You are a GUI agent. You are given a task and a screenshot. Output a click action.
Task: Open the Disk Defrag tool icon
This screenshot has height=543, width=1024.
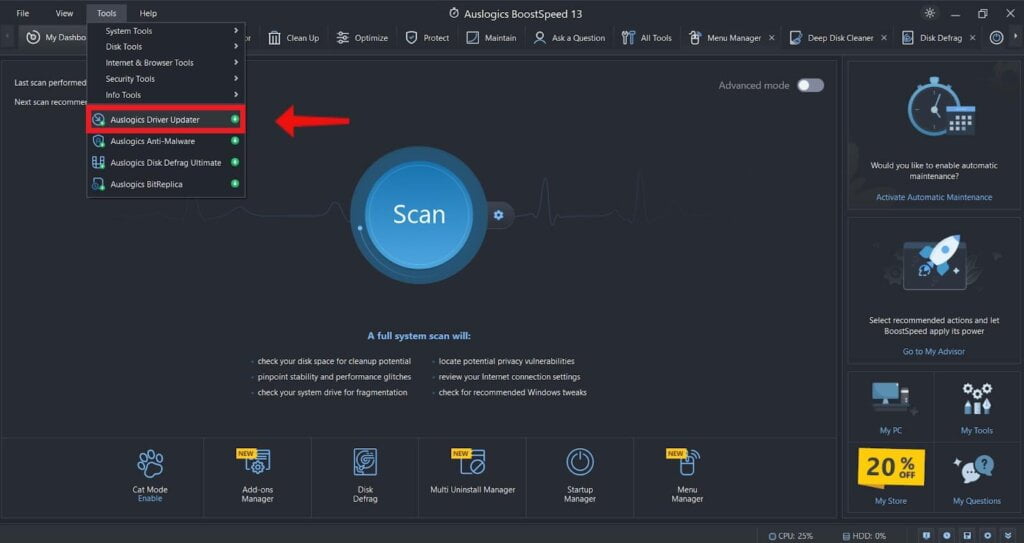pos(365,463)
